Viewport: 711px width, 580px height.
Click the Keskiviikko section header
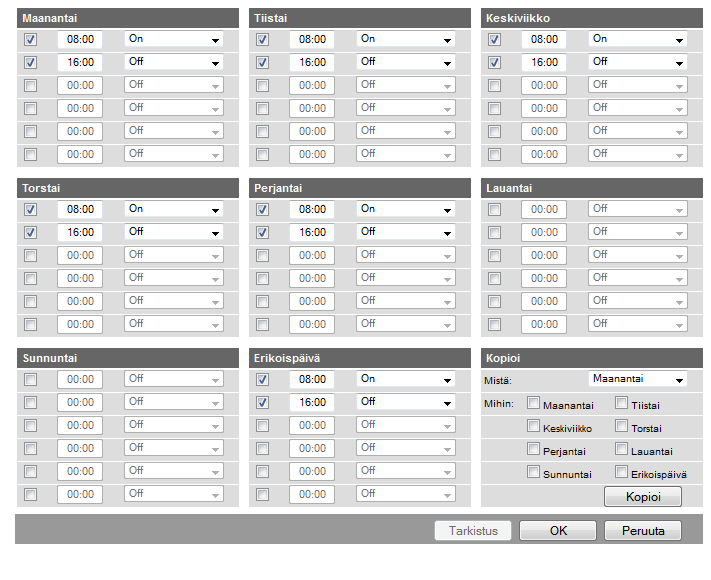(x=592, y=18)
